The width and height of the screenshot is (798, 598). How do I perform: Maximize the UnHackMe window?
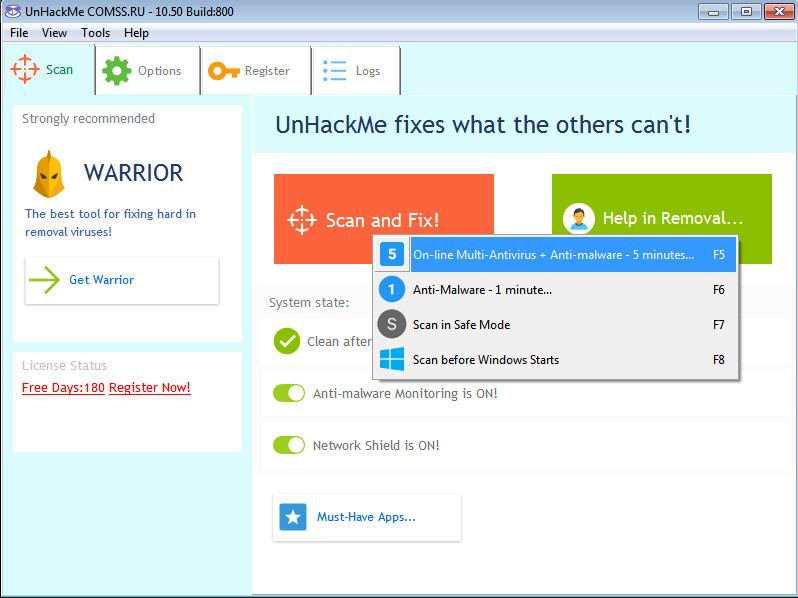tap(746, 11)
